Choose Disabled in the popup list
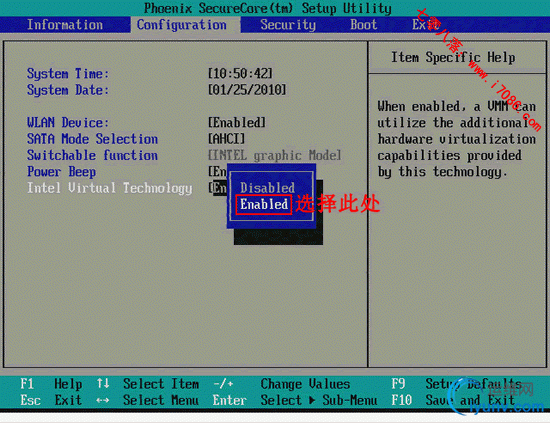Image resolution: width=550 pixels, height=423 pixels. (267, 188)
